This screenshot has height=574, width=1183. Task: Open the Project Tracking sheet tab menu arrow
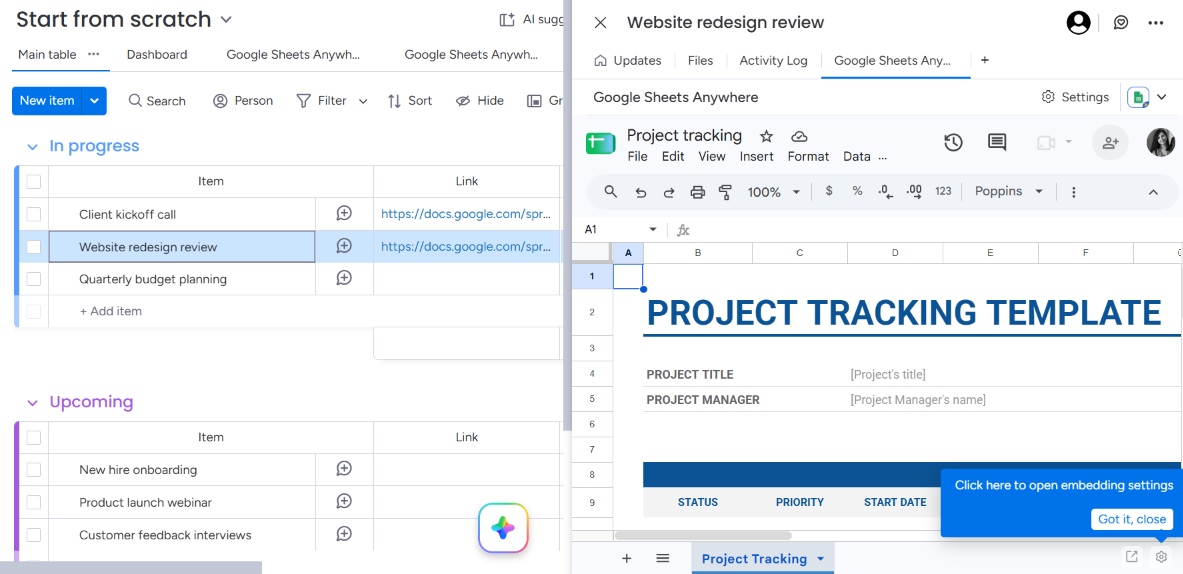pos(821,559)
